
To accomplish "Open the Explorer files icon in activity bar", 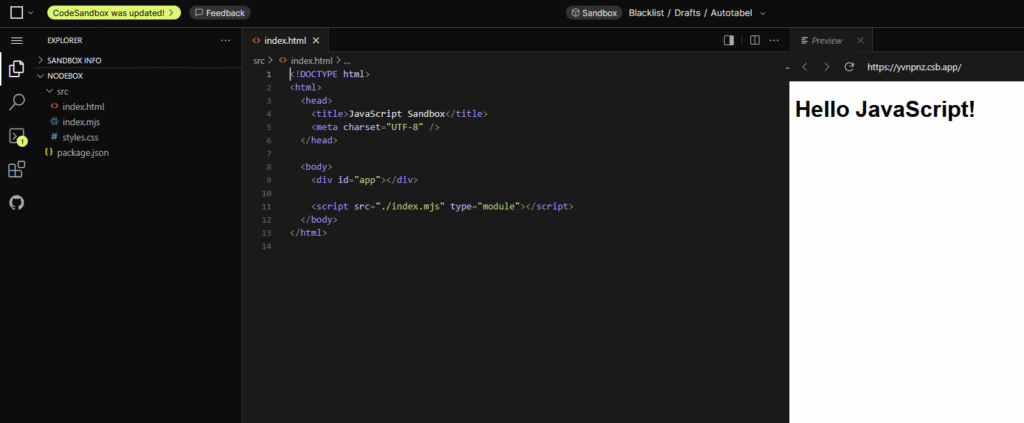I will 16,69.
